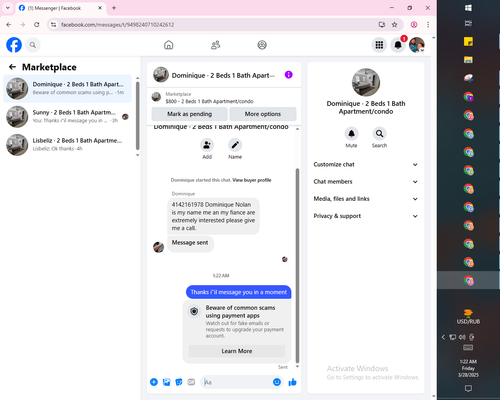
Task: Open the tab search dropdown arrow
Action: coord(8,8)
